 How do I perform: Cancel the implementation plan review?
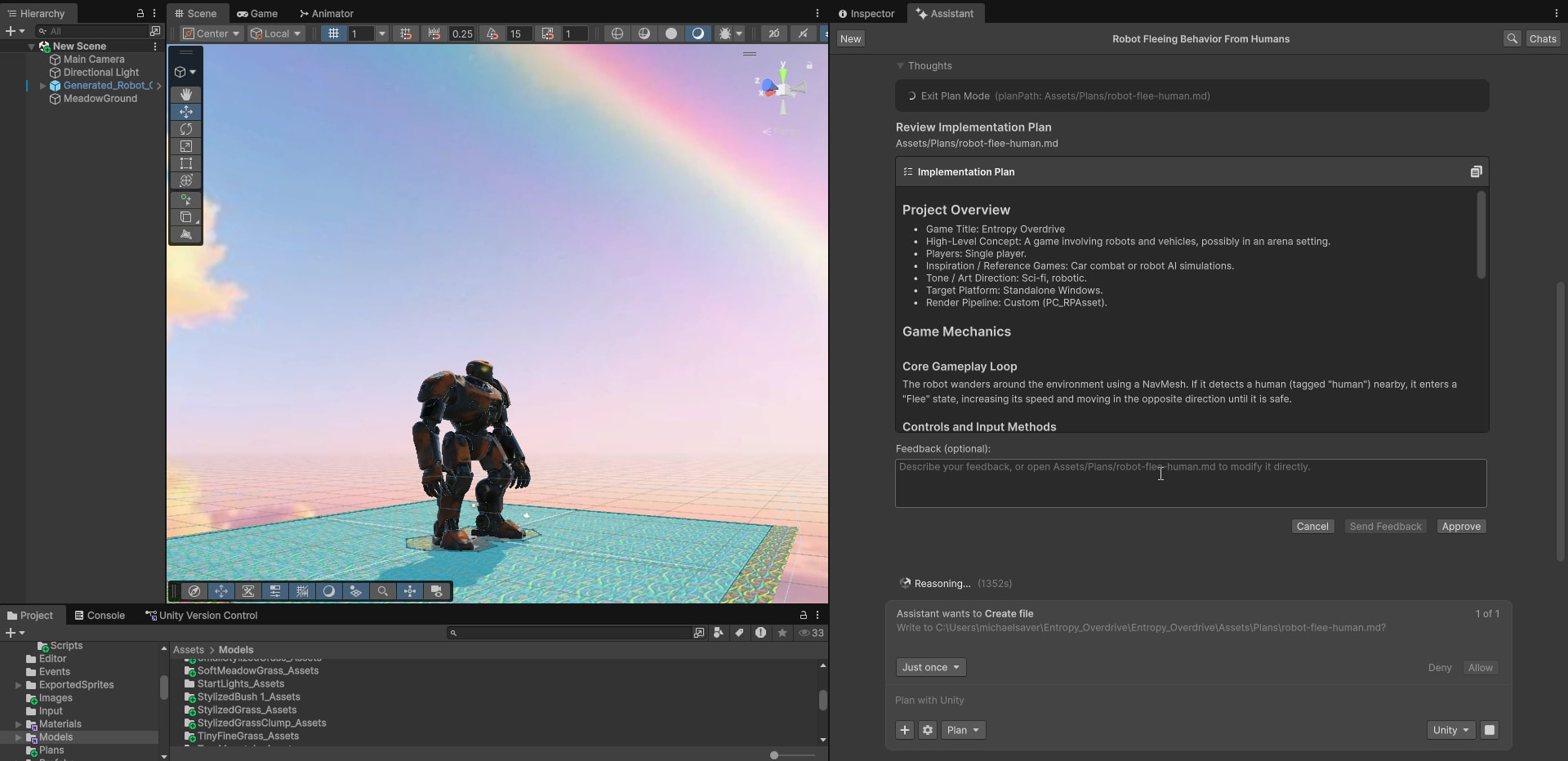(1312, 527)
